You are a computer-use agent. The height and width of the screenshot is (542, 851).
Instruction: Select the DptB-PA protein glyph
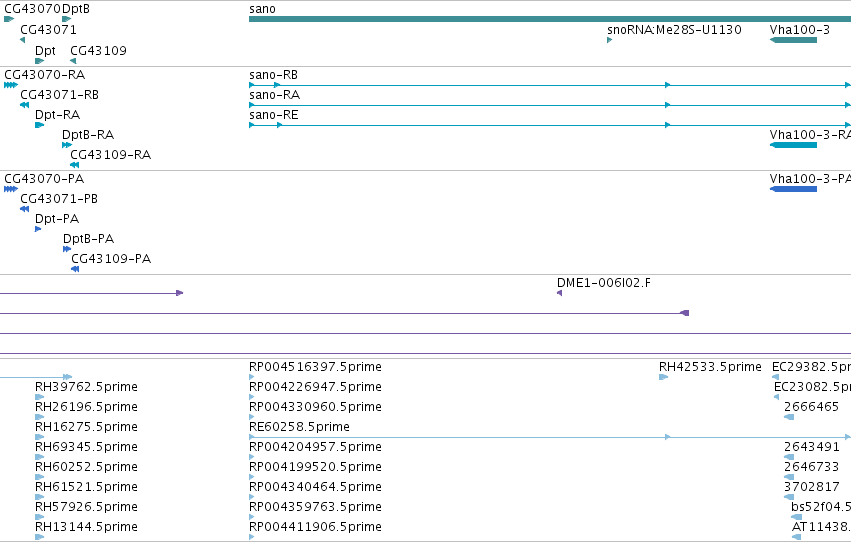[x=67, y=249]
